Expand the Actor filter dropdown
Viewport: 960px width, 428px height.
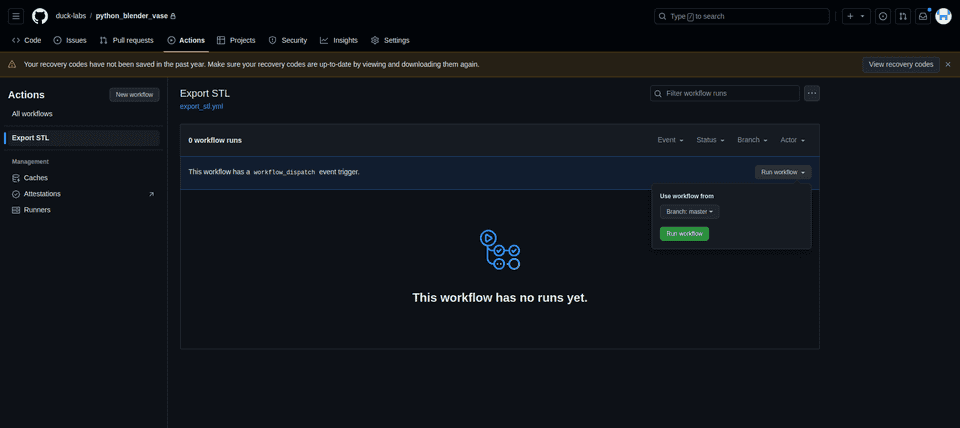click(793, 140)
